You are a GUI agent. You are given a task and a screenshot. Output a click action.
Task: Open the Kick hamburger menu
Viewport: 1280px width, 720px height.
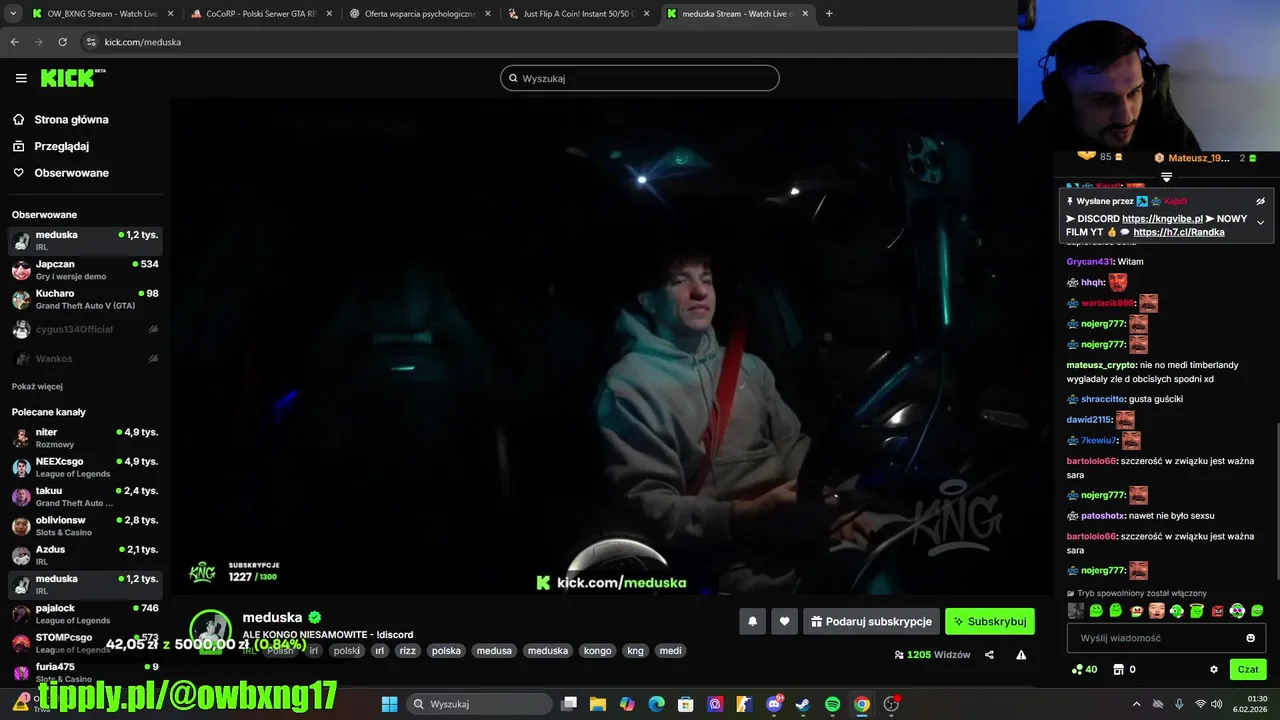pos(21,78)
